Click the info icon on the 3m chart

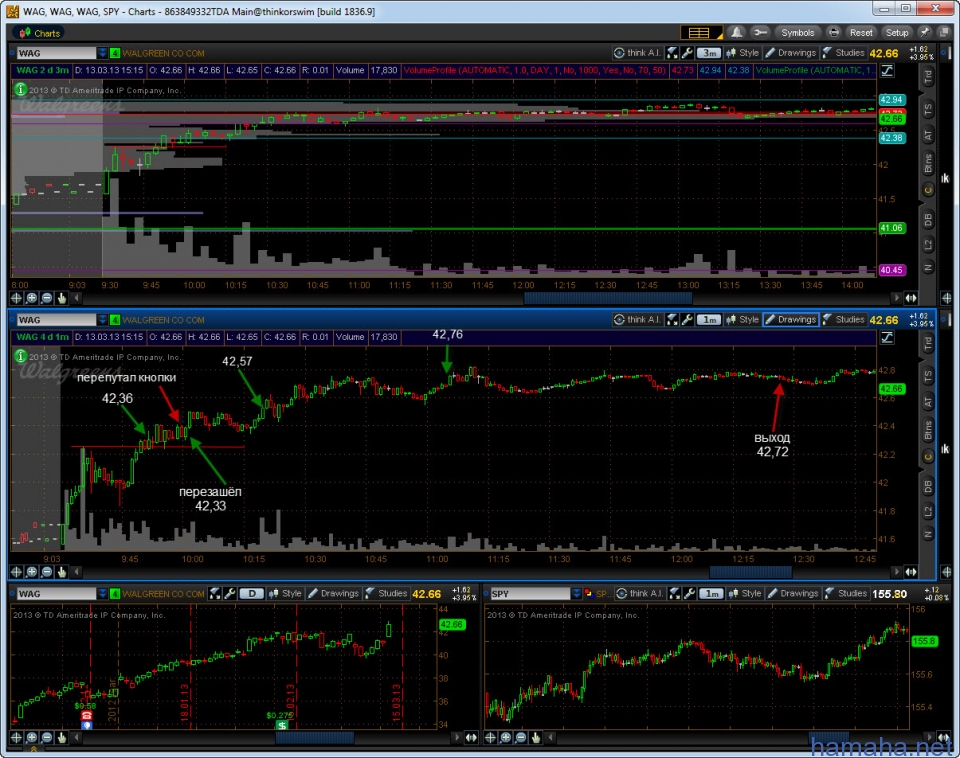20,89
